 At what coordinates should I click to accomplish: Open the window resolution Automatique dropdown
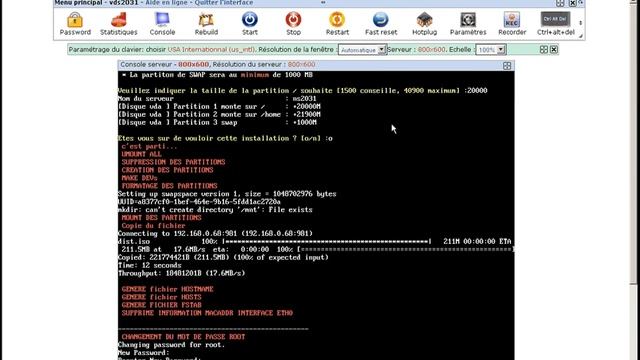[x=362, y=50]
